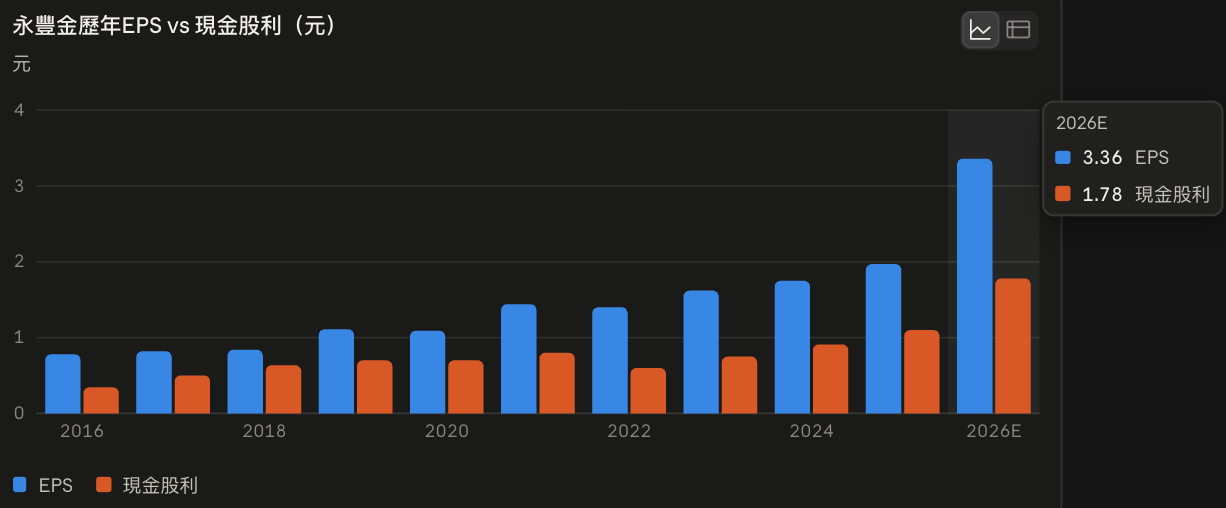Click the 1 y-axis label
The image size is (1226, 508).
click(19, 338)
